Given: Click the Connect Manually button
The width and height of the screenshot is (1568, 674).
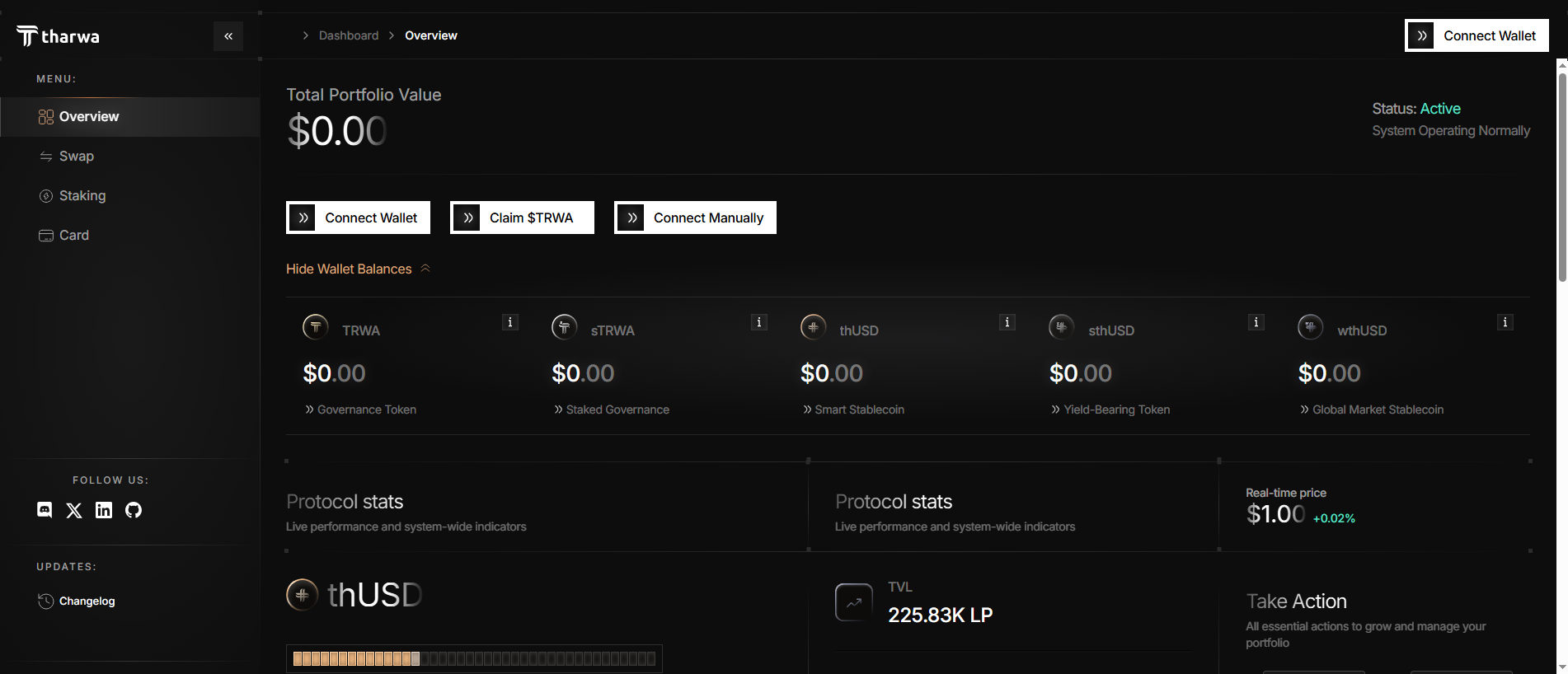Looking at the screenshot, I should click(x=695, y=218).
